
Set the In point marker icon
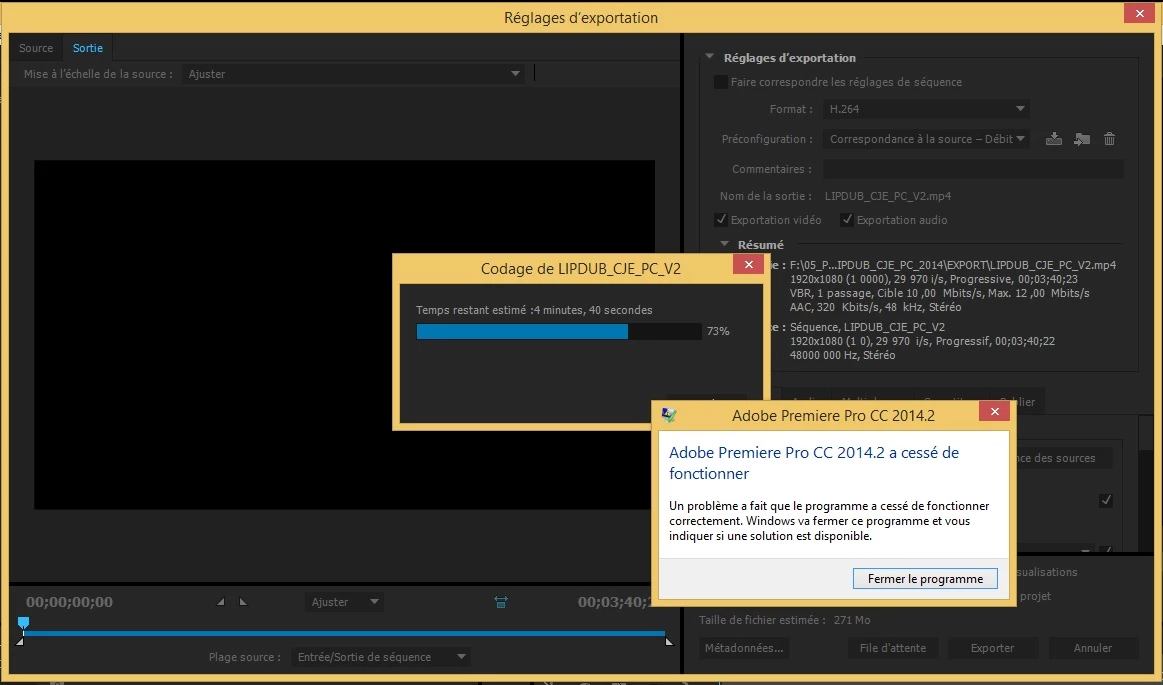pos(220,602)
